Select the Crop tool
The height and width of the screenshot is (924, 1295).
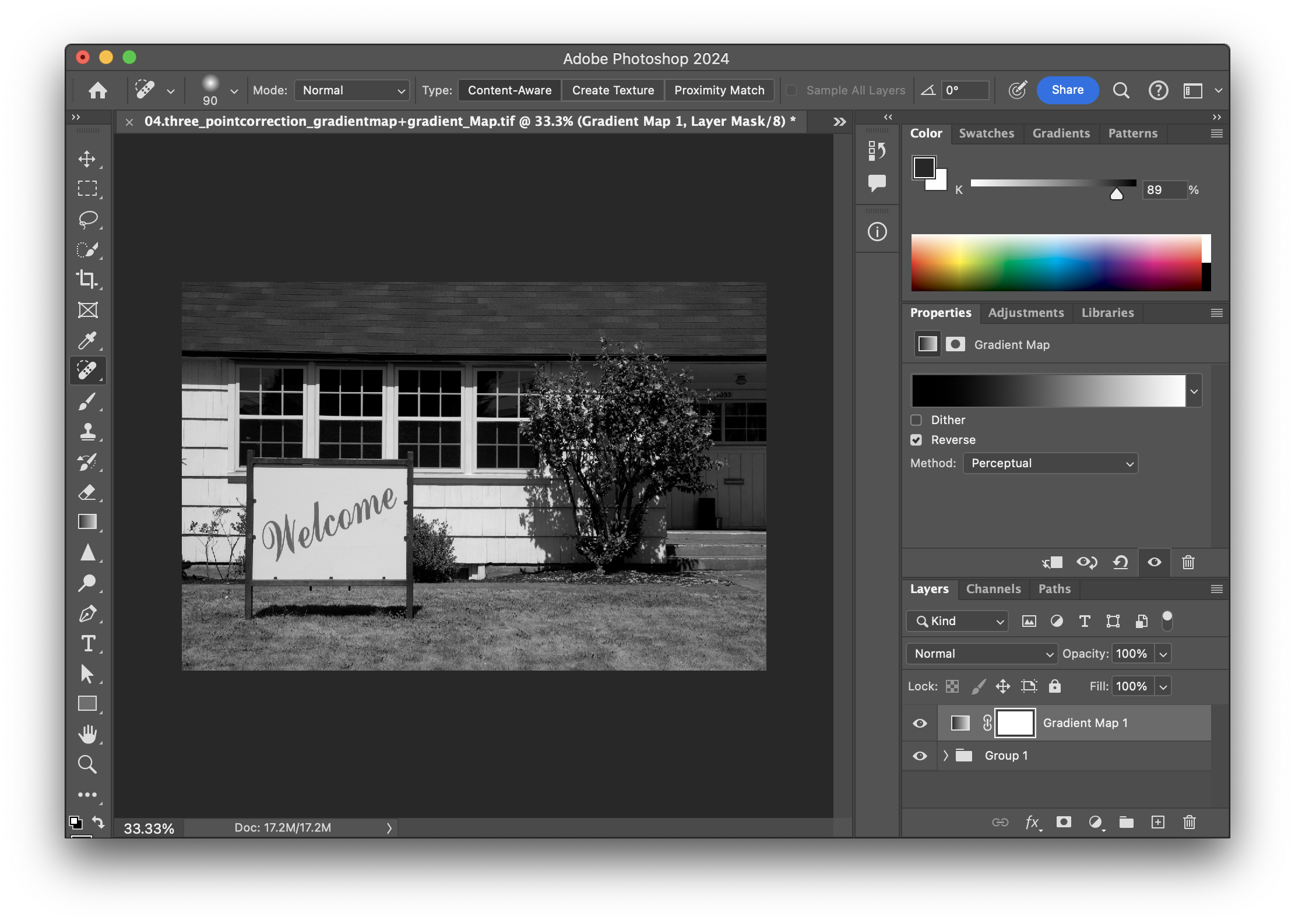click(x=87, y=280)
